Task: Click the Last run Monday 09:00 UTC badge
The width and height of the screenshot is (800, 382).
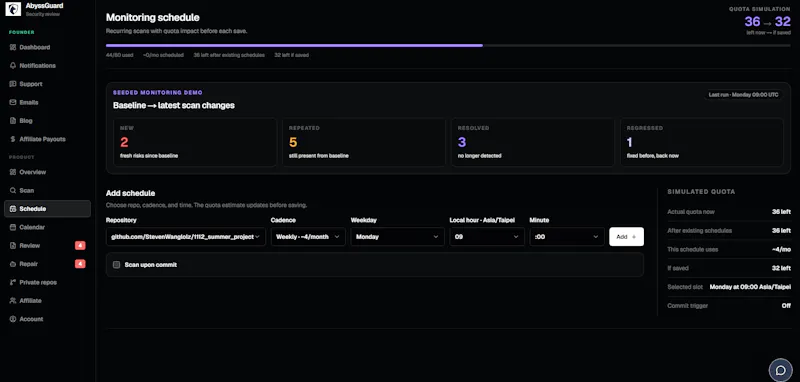Action: point(743,95)
